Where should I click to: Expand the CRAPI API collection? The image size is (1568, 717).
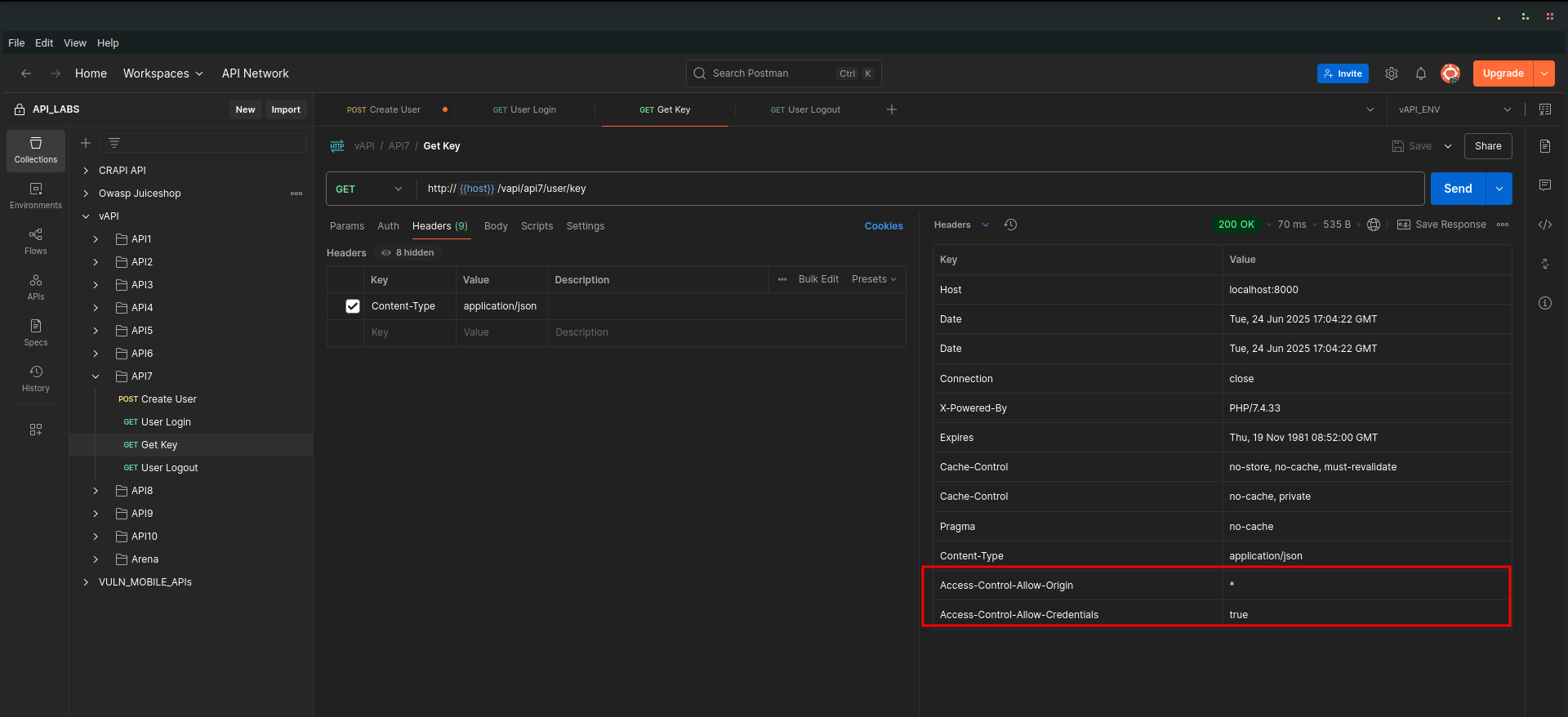click(86, 171)
